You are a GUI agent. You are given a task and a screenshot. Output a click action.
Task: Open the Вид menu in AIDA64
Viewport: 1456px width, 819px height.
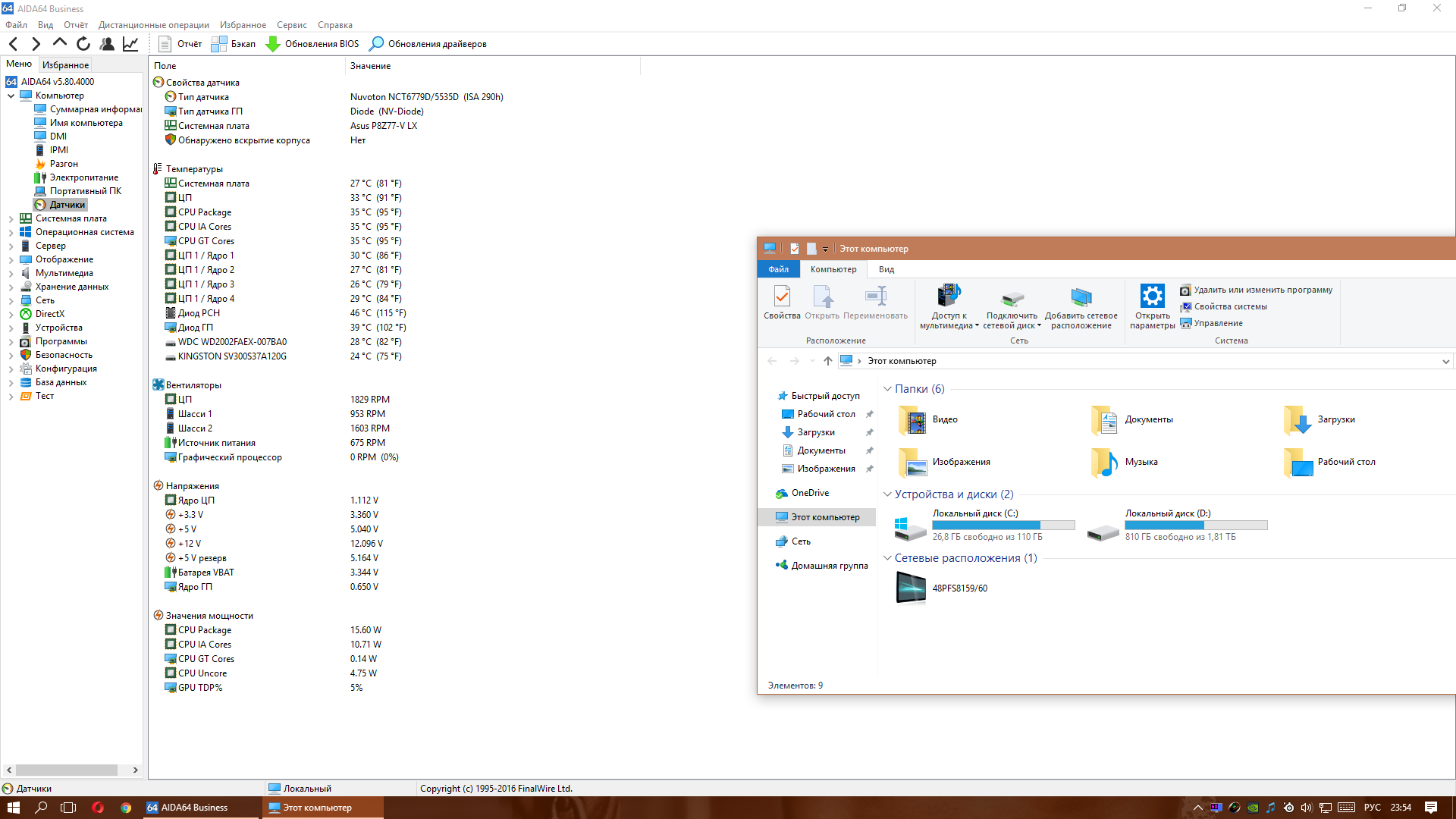coord(45,25)
